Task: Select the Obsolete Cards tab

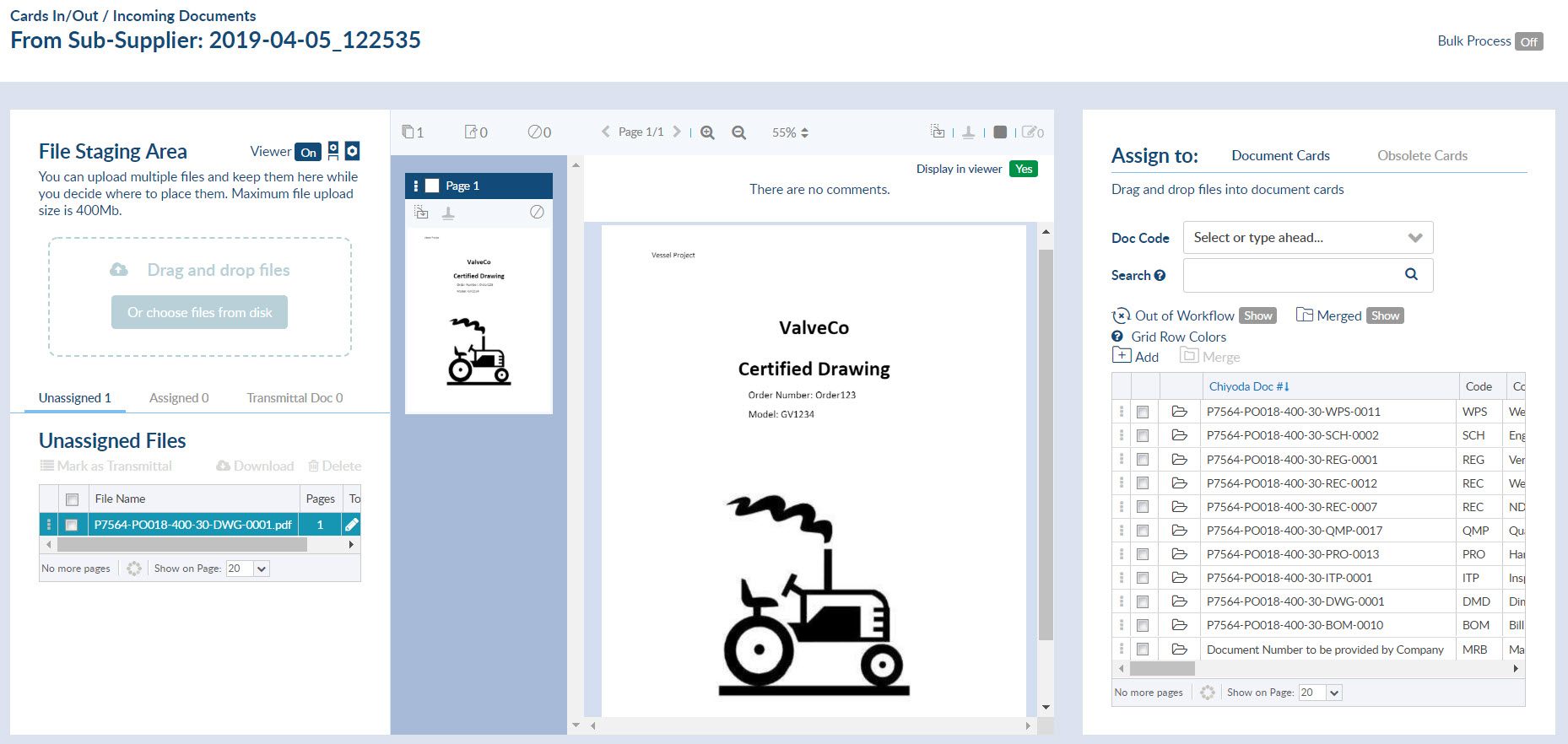Action: click(x=1422, y=156)
